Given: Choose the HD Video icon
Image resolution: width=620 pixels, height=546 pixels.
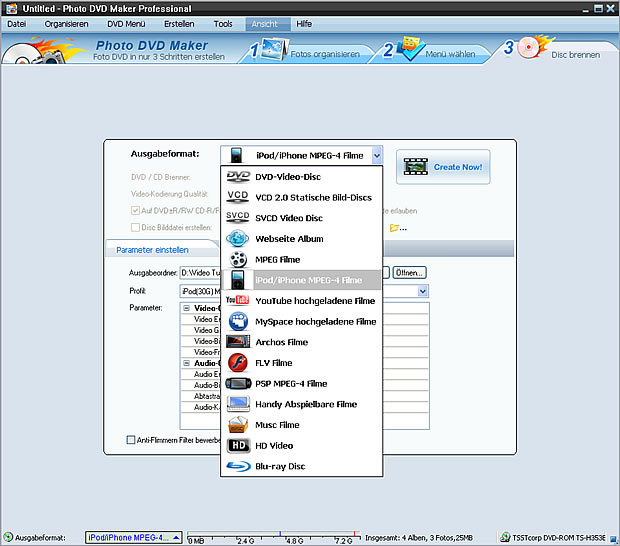Looking at the screenshot, I should tap(238, 446).
